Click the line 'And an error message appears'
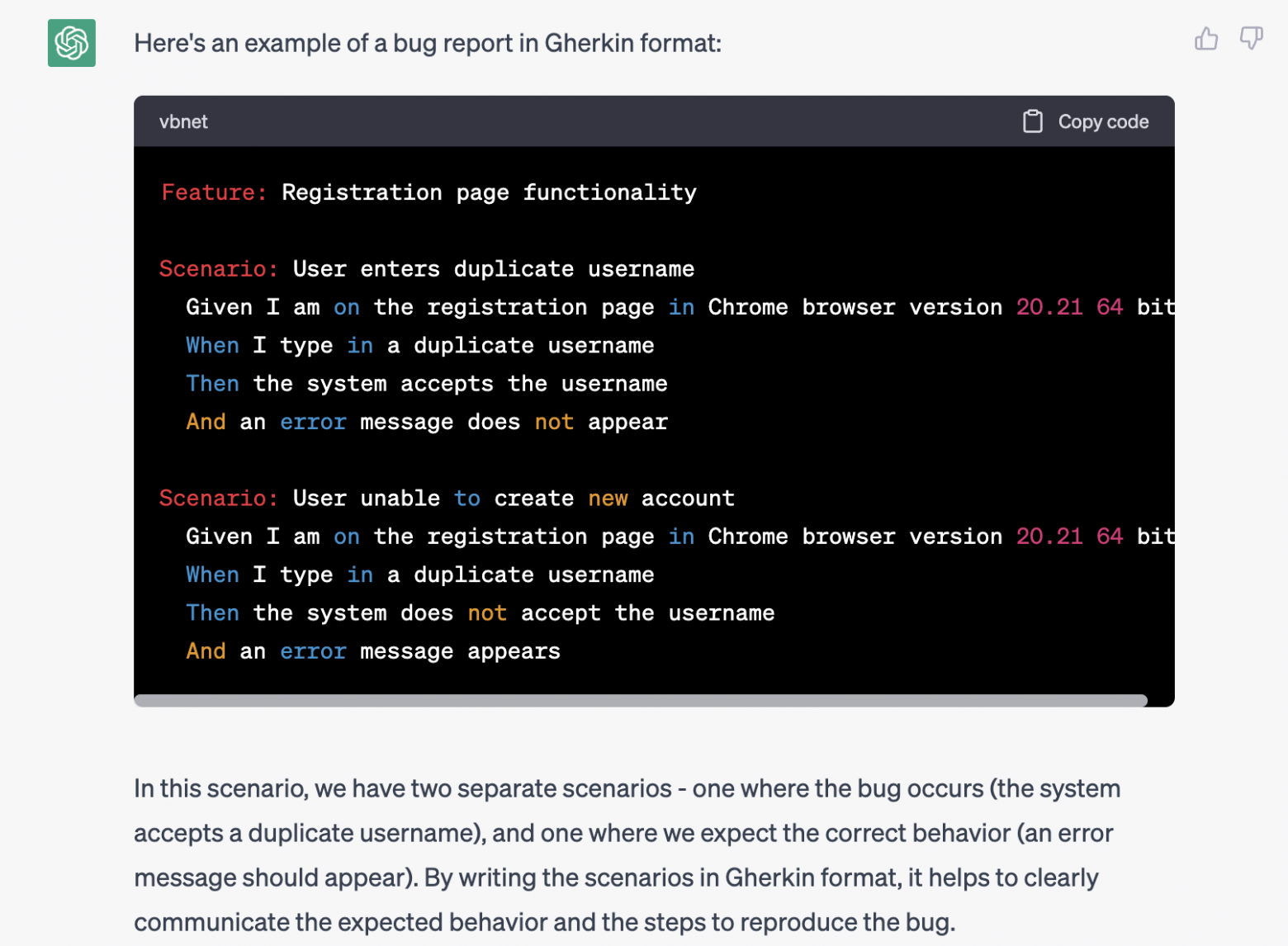 coord(373,651)
